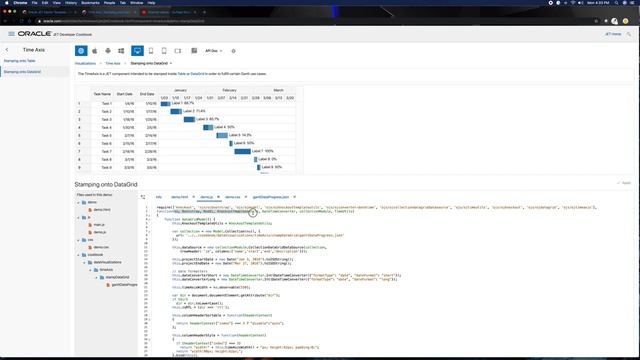
Task: Switch to the demo.css tab
Action: click(233, 197)
